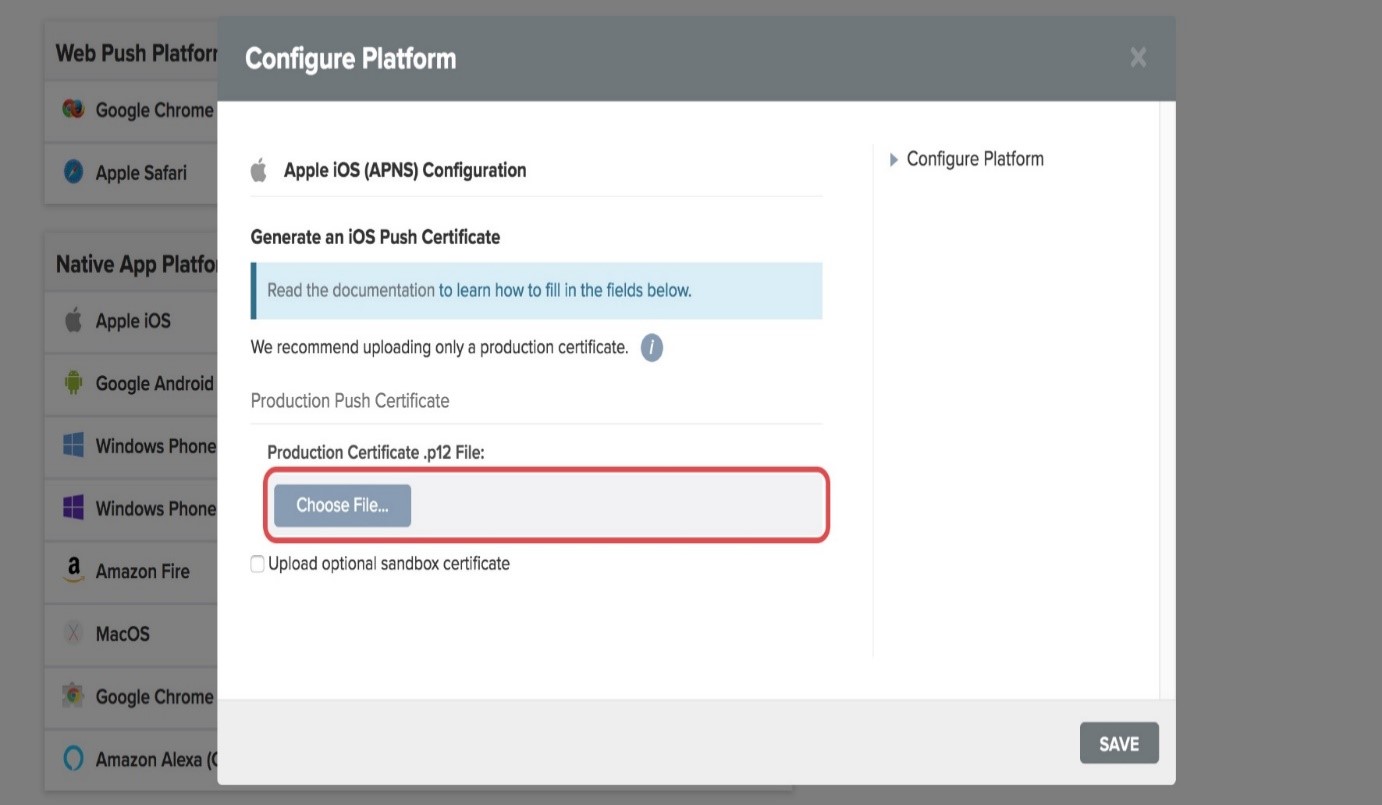Screen dimensions: 1382x805
Task: Select the Amazon Fire icon
Action: point(73,571)
